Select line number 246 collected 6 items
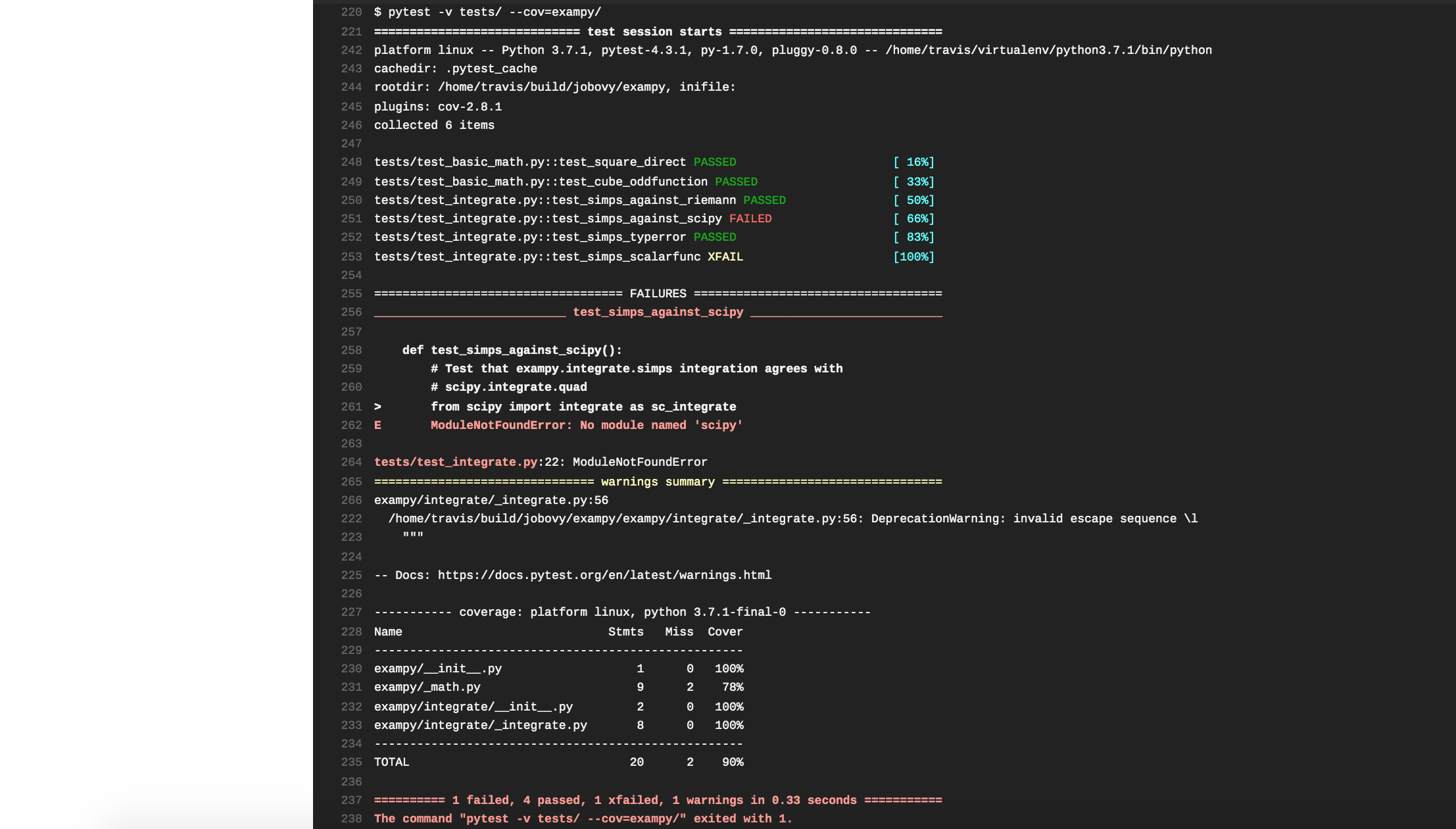Image resolution: width=1456 pixels, height=829 pixels. (x=351, y=125)
